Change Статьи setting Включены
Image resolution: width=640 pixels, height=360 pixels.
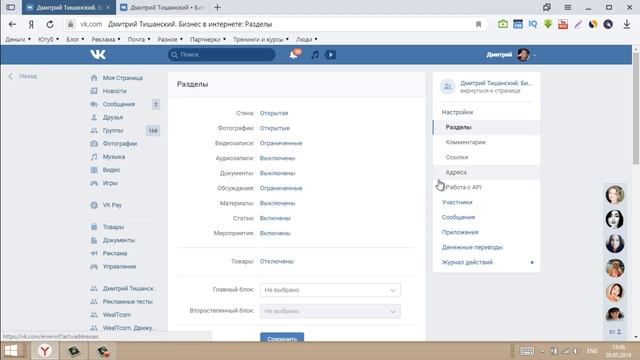point(275,218)
